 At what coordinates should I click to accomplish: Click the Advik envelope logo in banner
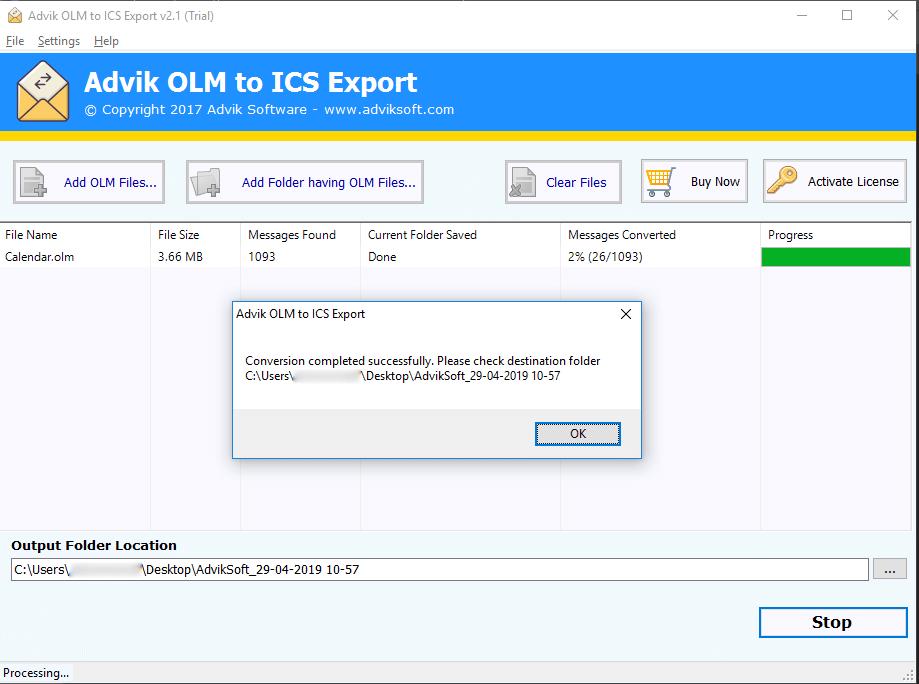[x=43, y=91]
